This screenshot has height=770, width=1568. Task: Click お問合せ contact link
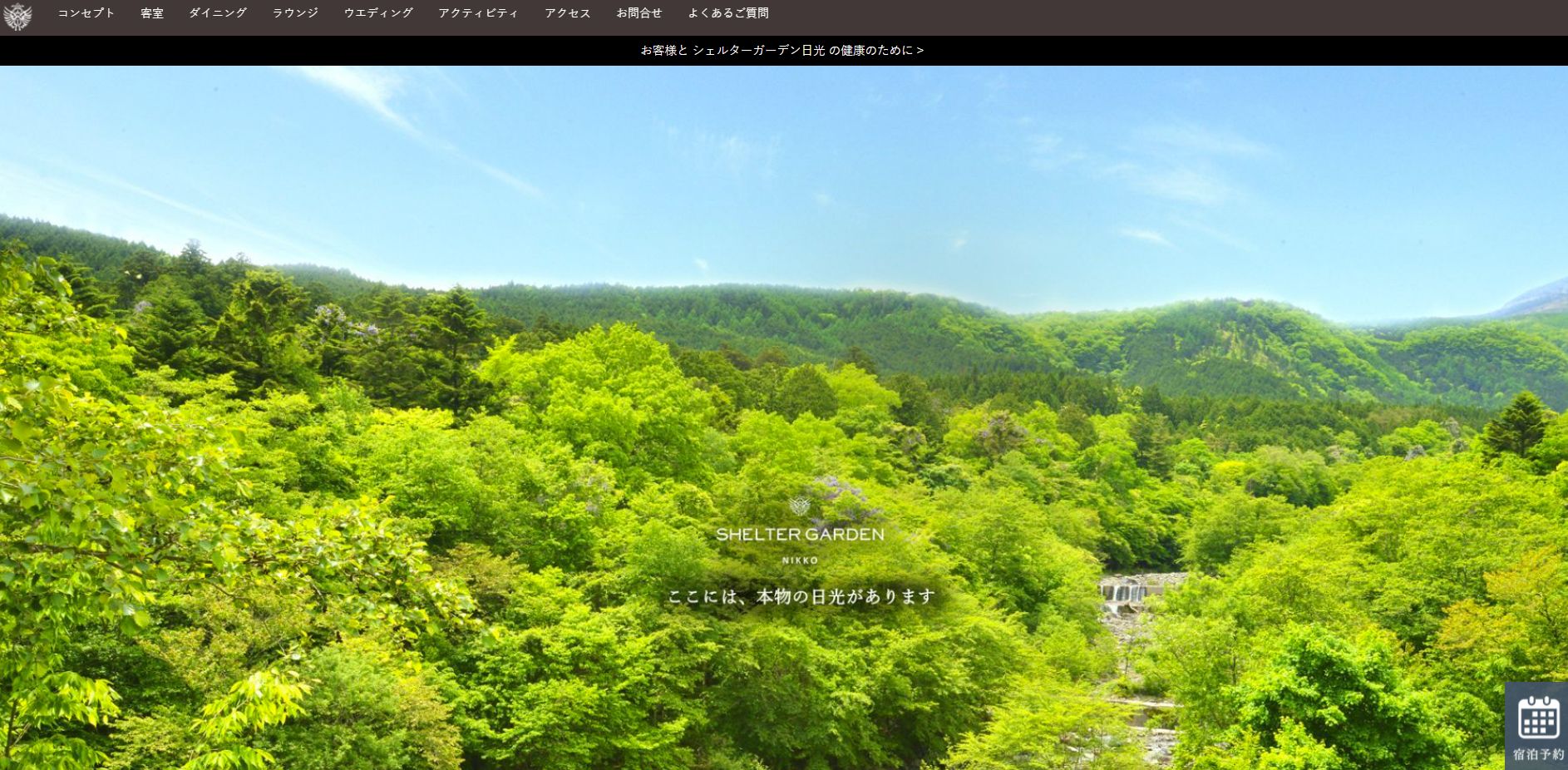pos(639,13)
